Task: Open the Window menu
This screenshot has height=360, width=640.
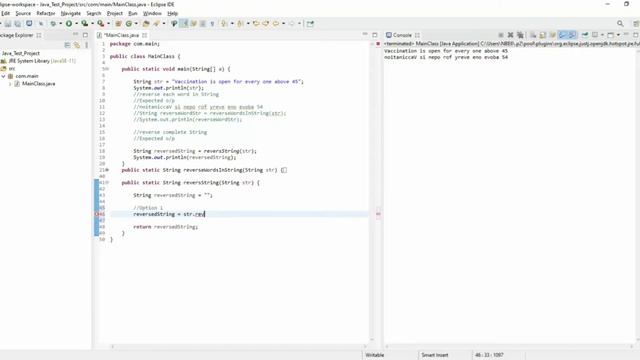Action: (152, 13)
